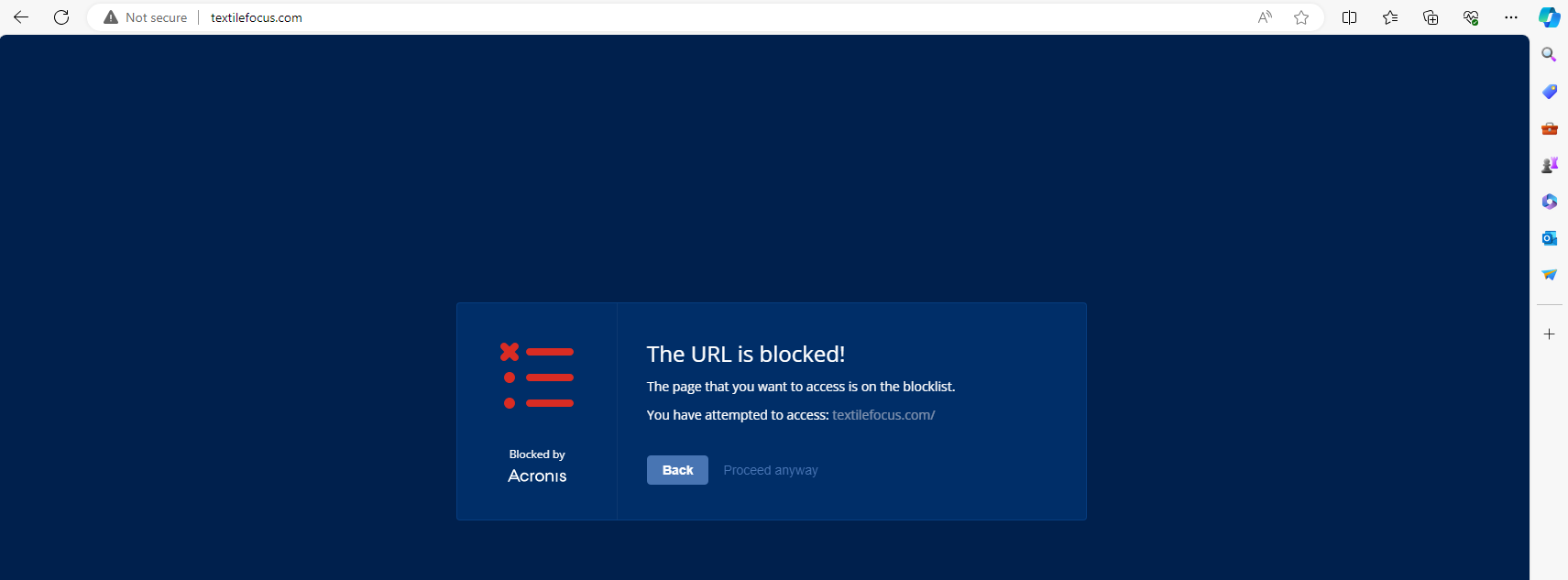Viewport: 1568px width, 580px height.
Task: Launch Copilot from the toolbar
Action: coord(1549,17)
